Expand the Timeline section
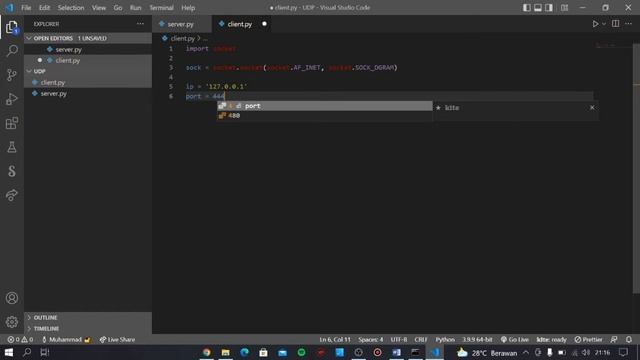The height and width of the screenshot is (360, 640). click(x=88, y=329)
